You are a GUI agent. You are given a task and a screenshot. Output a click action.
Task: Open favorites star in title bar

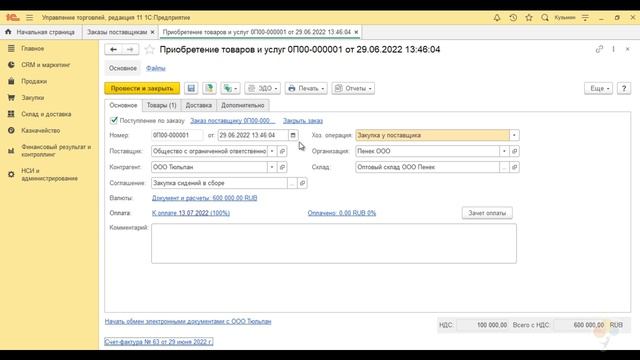(x=529, y=18)
